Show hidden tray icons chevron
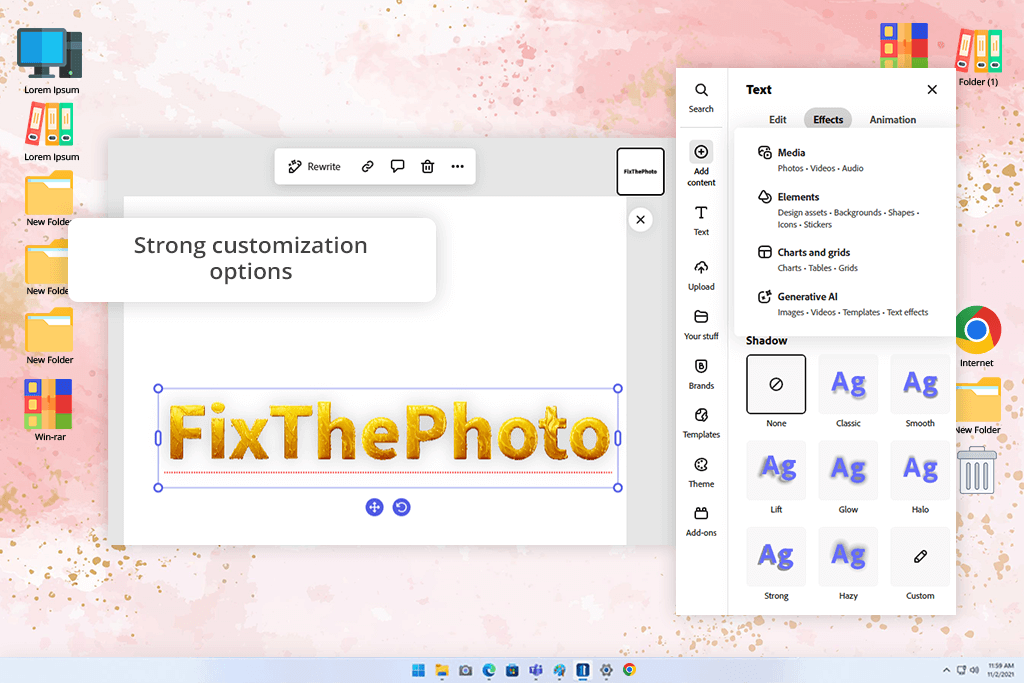 coord(946,670)
